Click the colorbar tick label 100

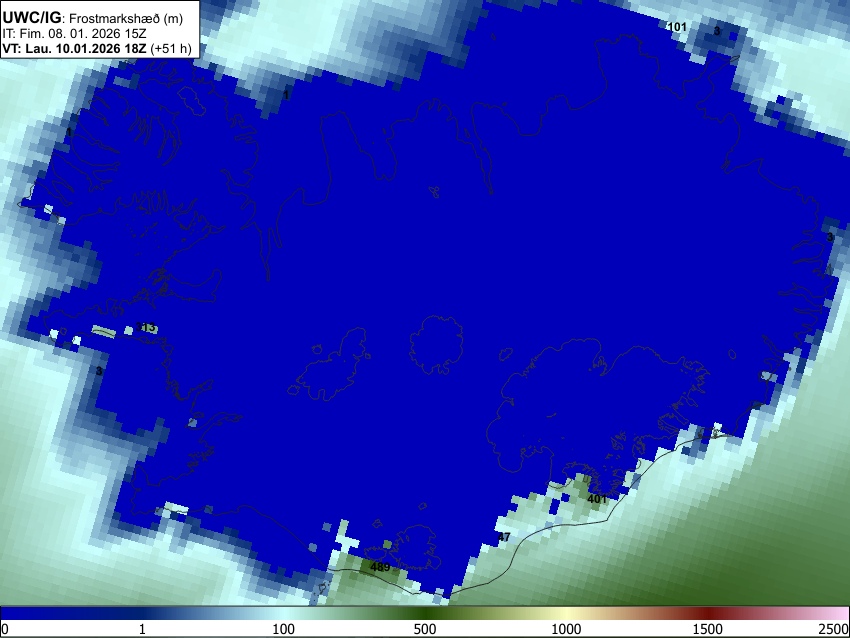[284, 629]
